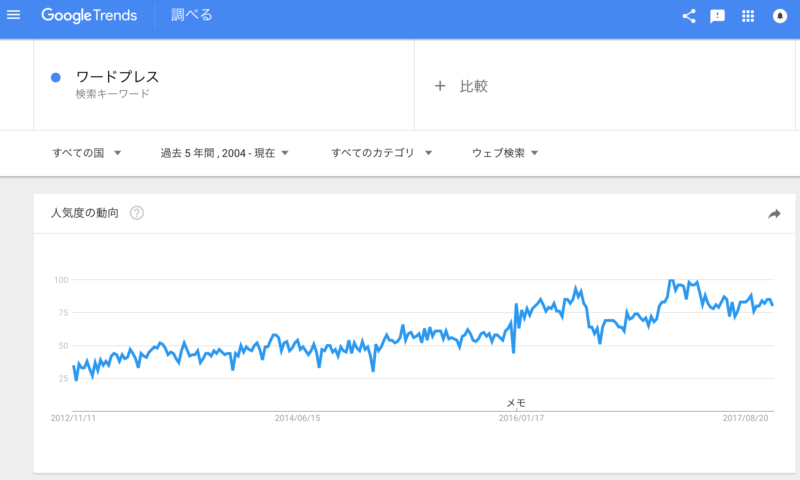Image resolution: width=800 pixels, height=480 pixels.
Task: Click the 25 y-axis value
Action: coord(63,378)
